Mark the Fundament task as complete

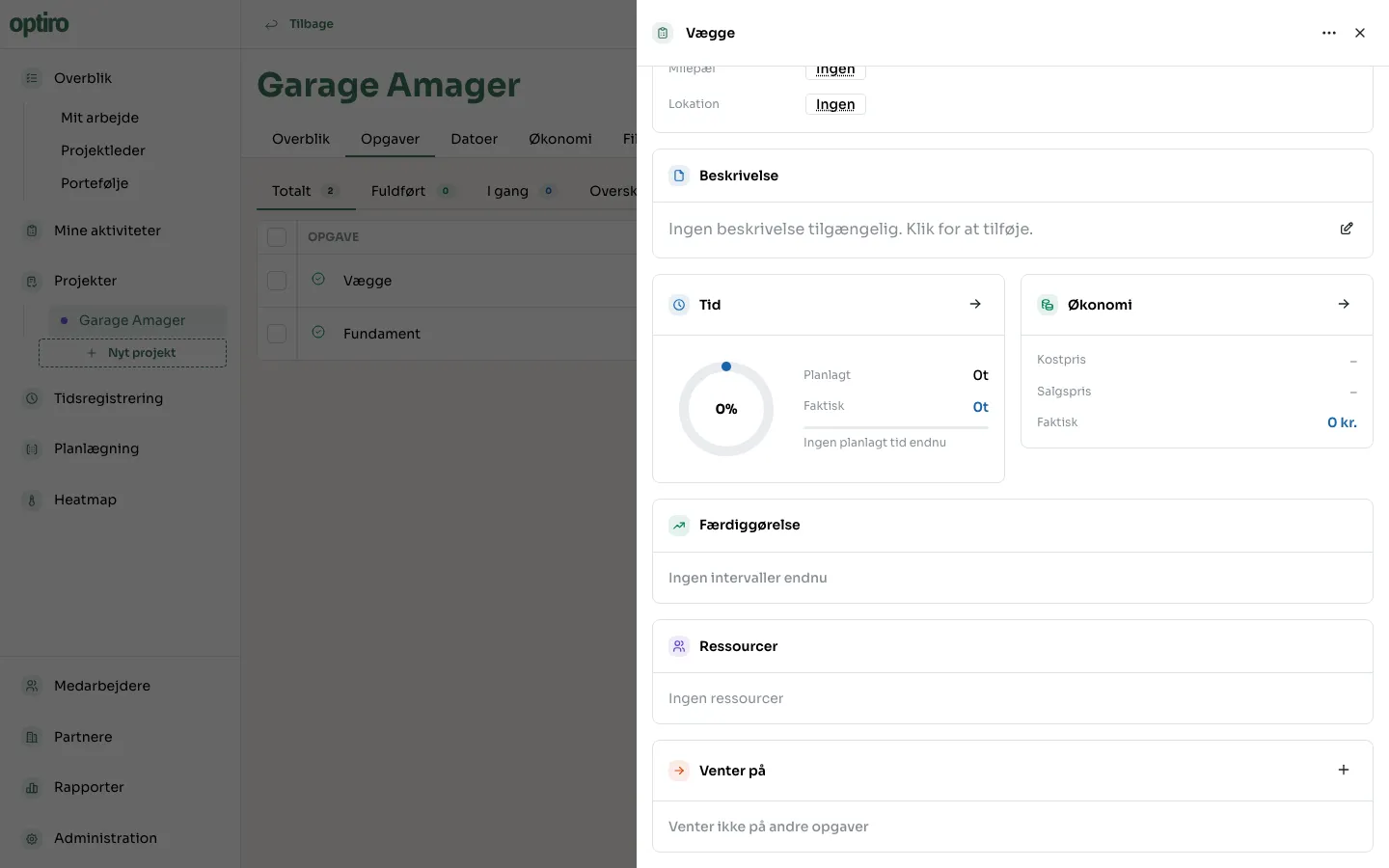click(318, 333)
